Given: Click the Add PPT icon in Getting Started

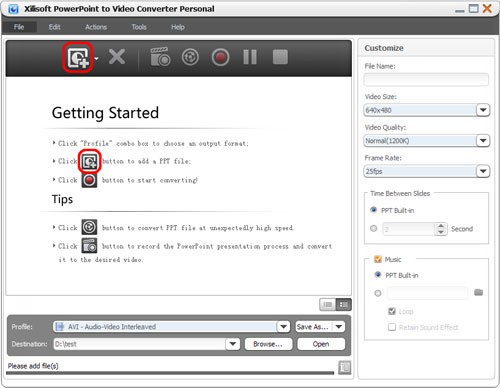Looking at the screenshot, I should coord(89,161).
